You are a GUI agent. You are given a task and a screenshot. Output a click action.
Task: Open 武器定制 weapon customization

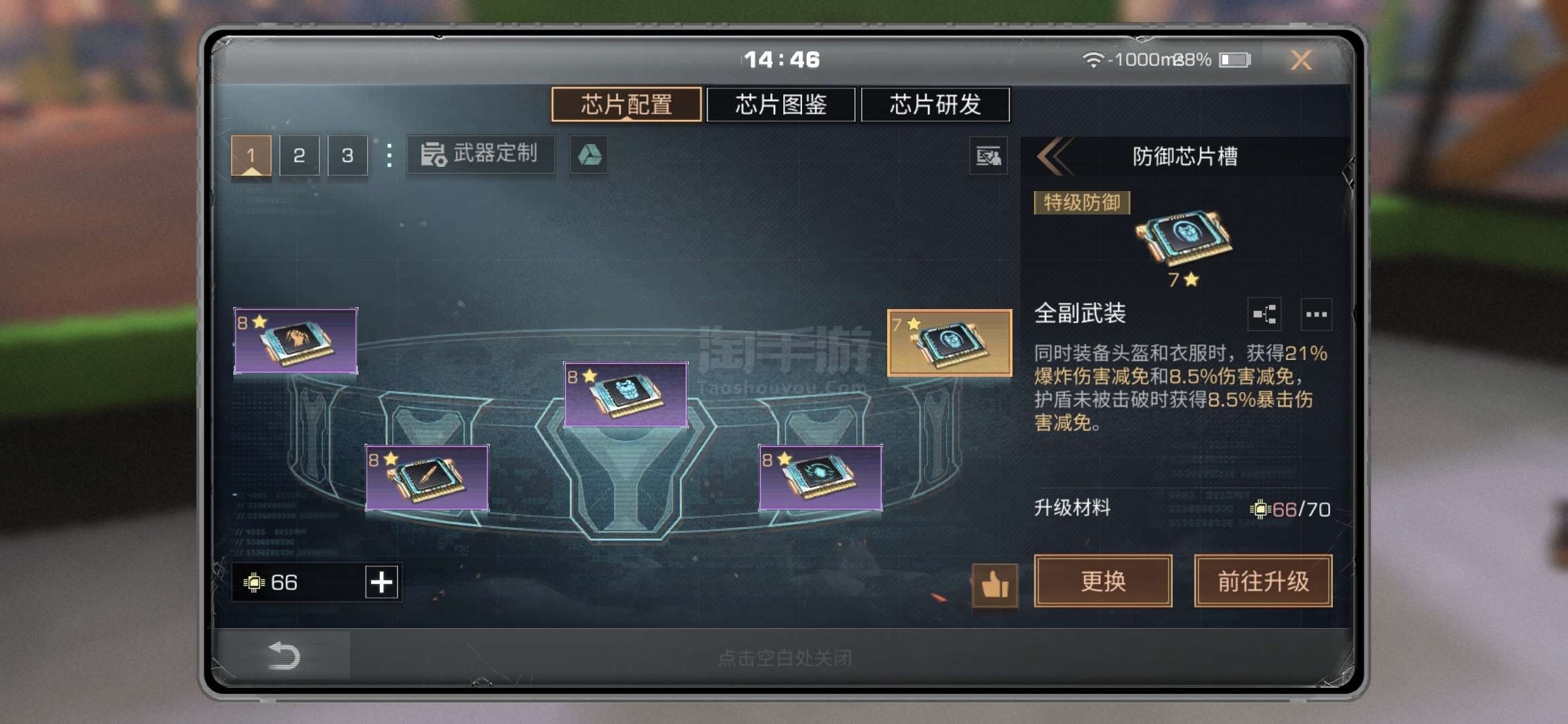[x=480, y=154]
